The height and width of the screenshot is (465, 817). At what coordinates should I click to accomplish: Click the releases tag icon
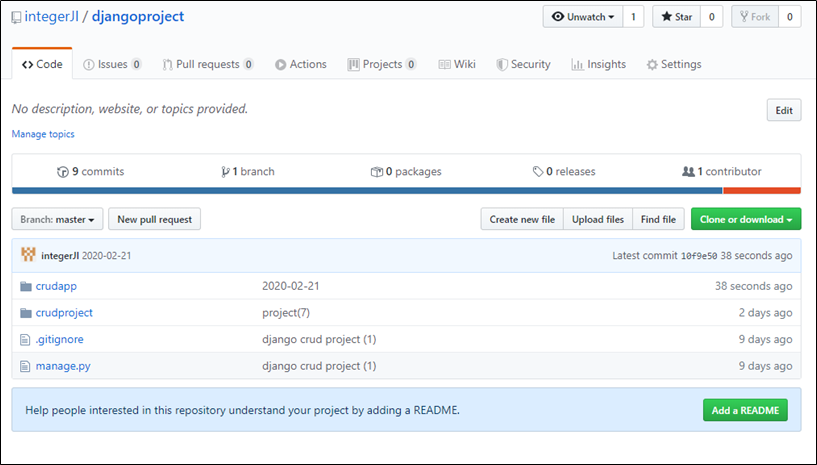pos(538,172)
